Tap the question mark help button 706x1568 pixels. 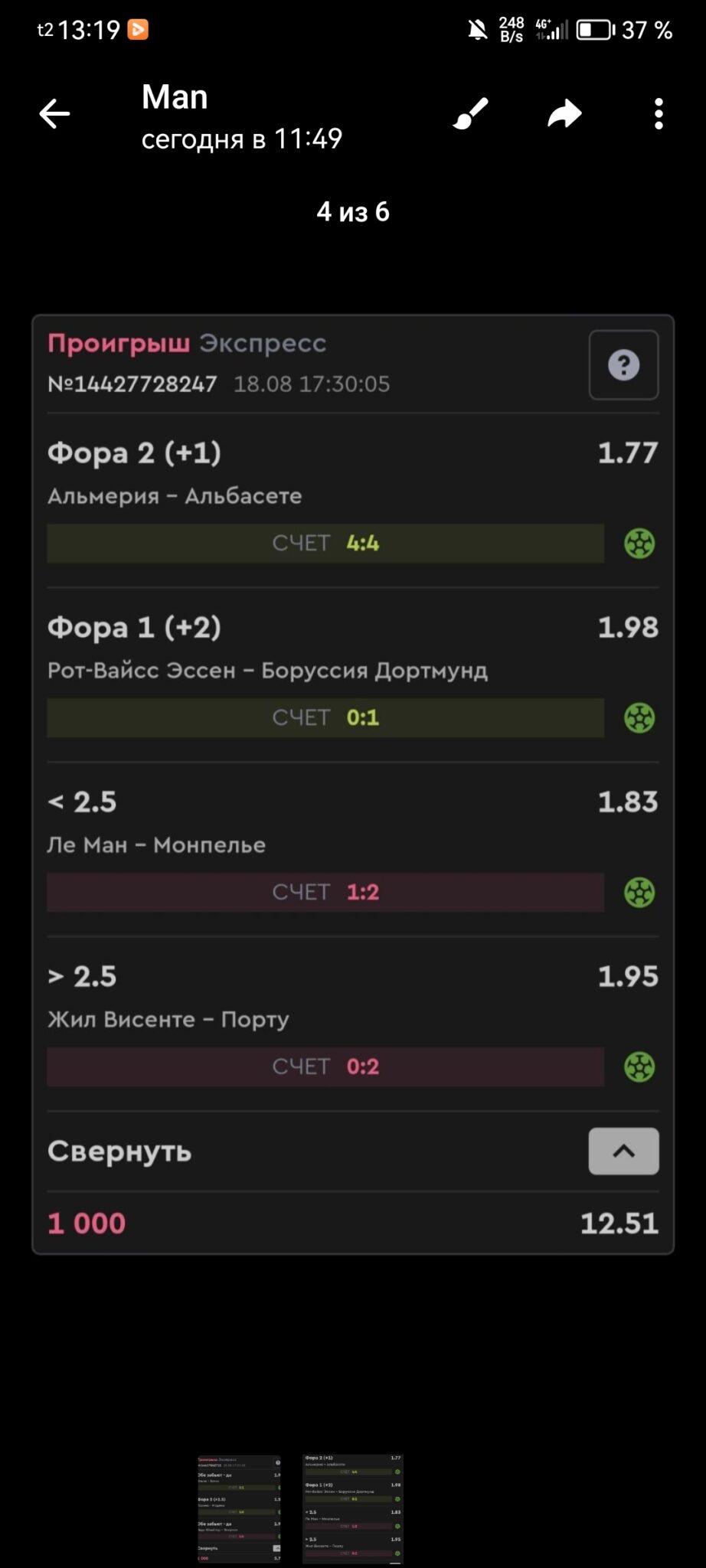623,365
